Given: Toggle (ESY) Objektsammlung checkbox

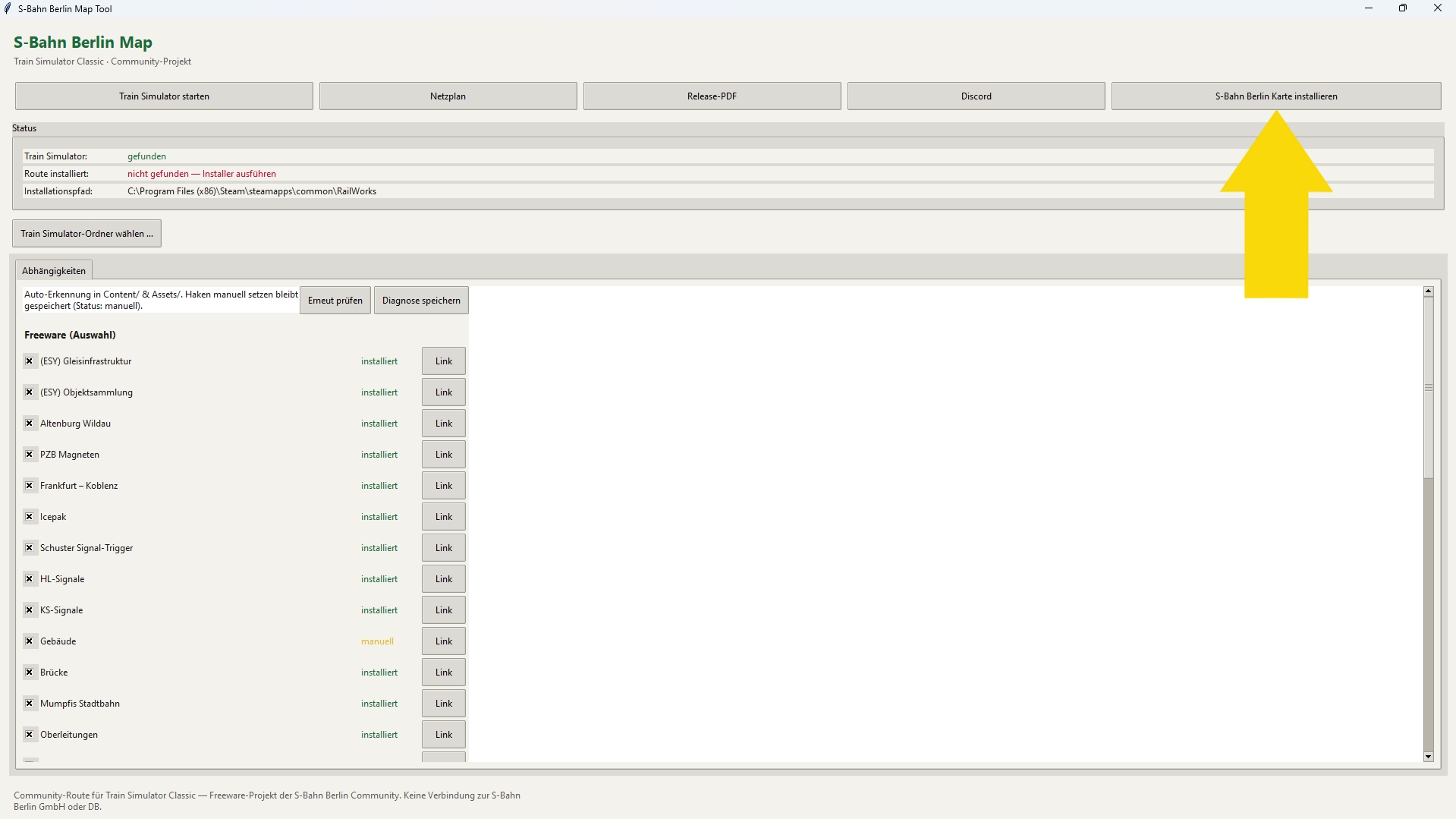Looking at the screenshot, I should [30, 392].
